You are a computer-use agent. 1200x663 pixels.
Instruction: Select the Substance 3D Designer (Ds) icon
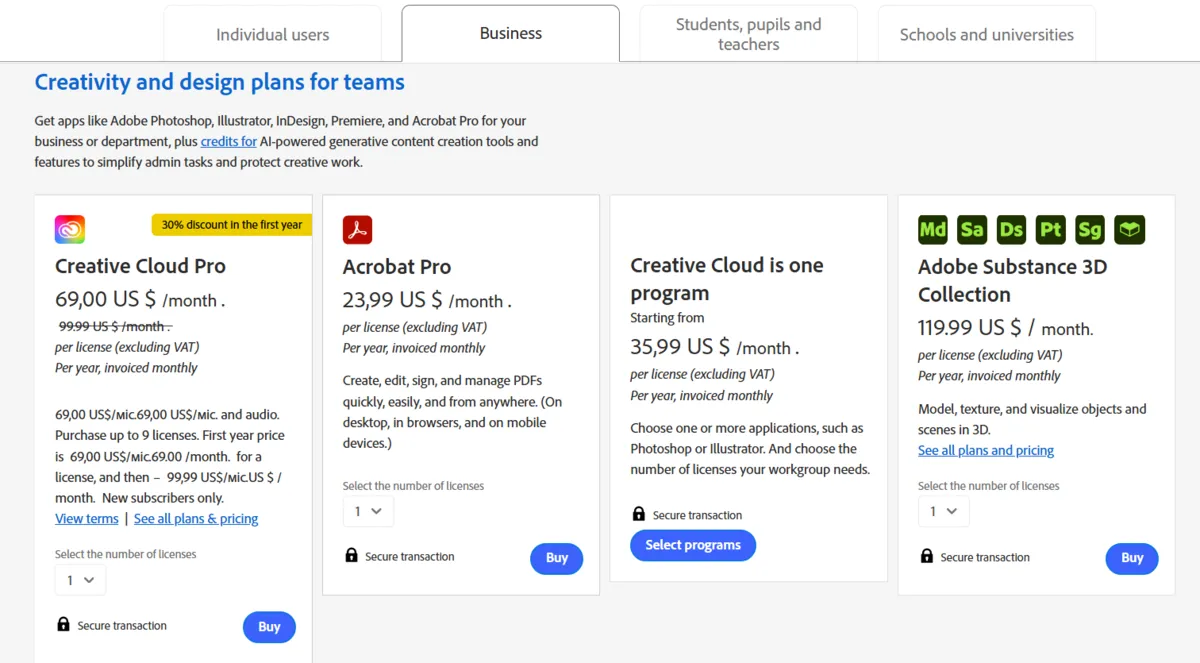pyautogui.click(x=1011, y=229)
